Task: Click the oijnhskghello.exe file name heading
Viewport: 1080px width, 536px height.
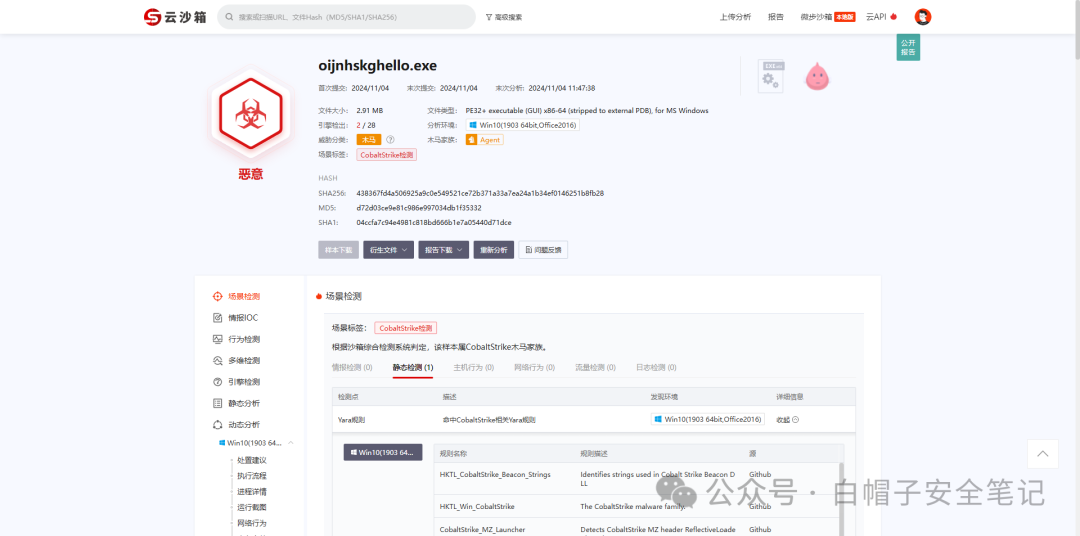Action: 377,66
